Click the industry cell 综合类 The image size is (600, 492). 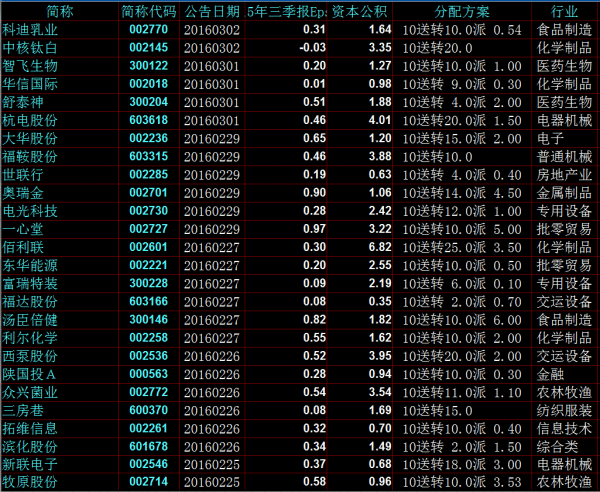point(558,446)
